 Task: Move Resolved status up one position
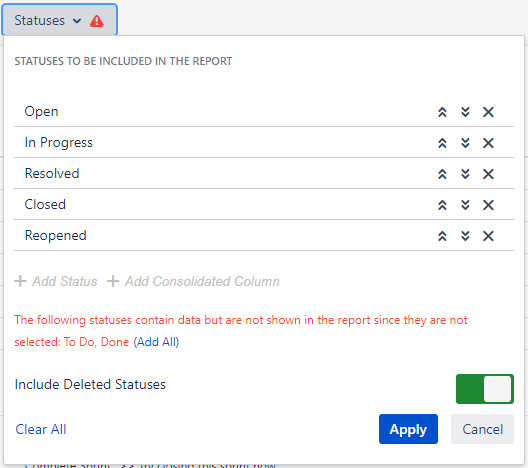(442, 174)
